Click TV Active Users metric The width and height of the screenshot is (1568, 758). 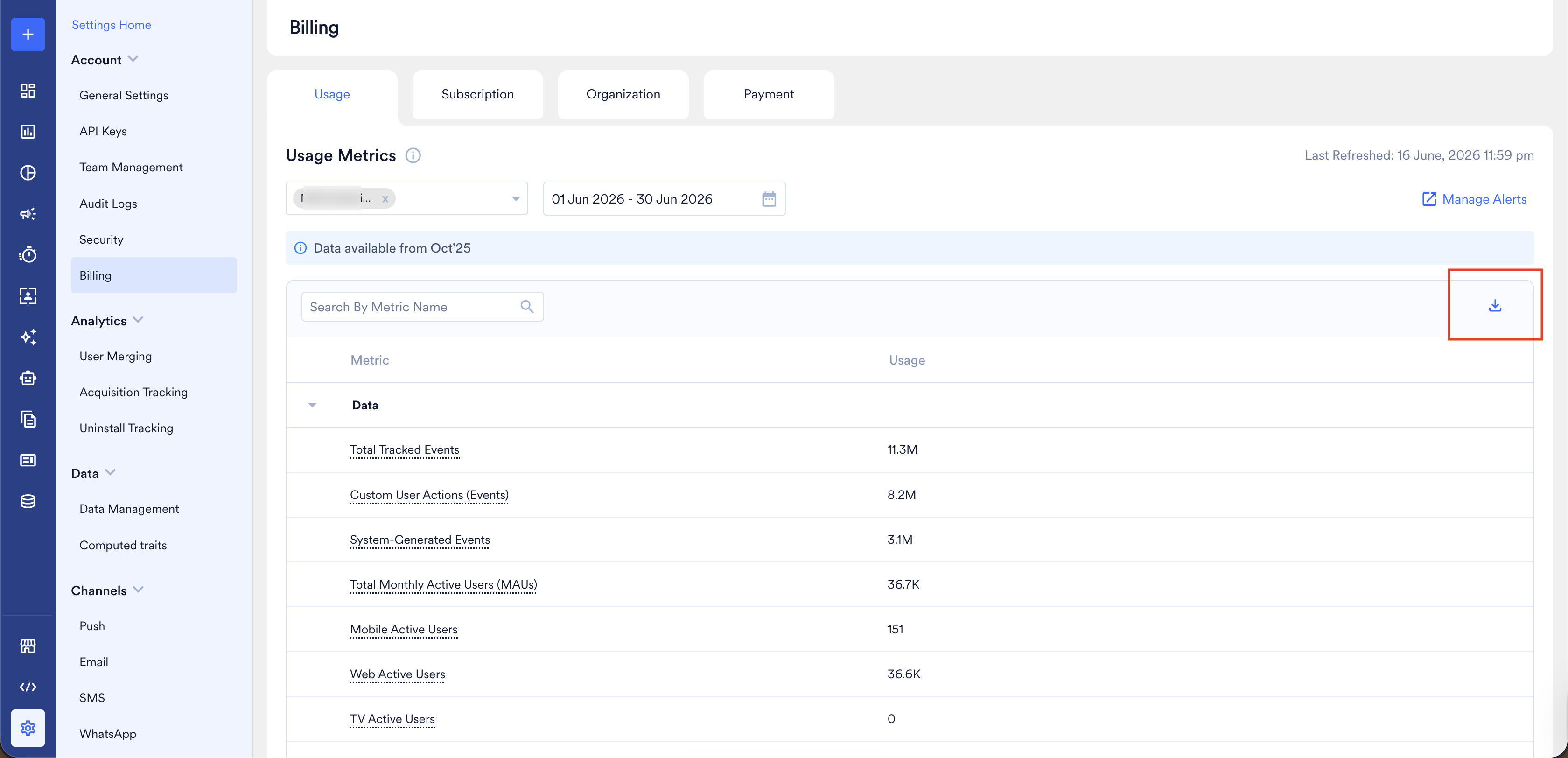[392, 720]
